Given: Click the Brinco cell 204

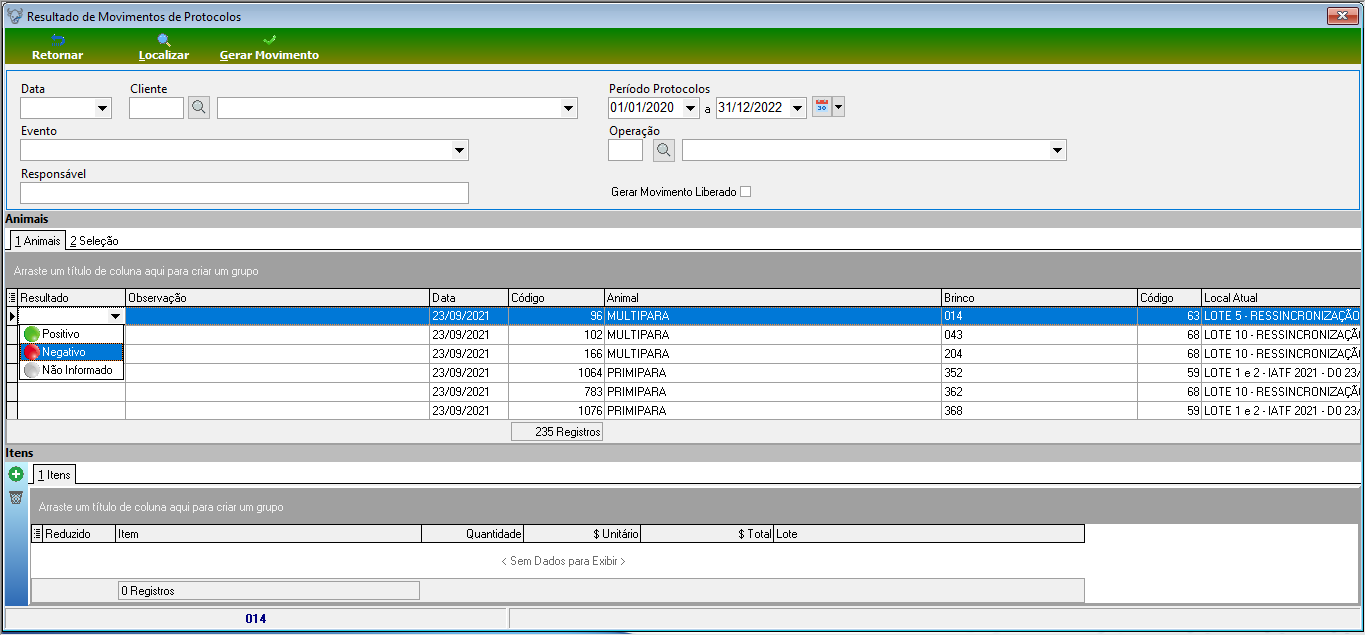Looking at the screenshot, I should coord(1039,353).
